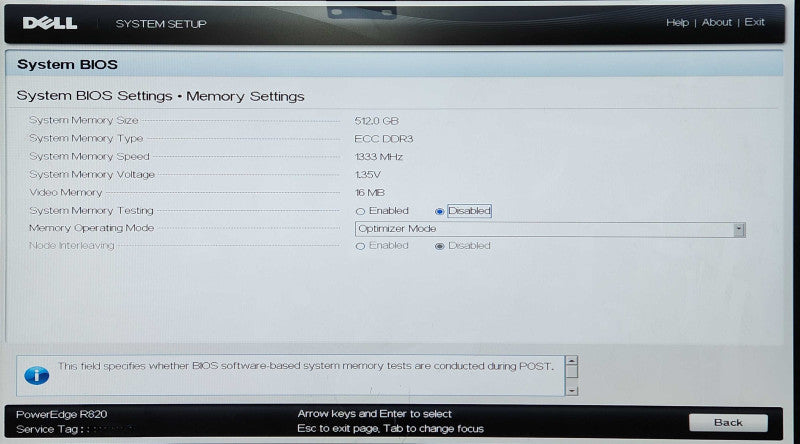Click the Dell logo in header
This screenshot has width=800, height=444.
point(49,23)
